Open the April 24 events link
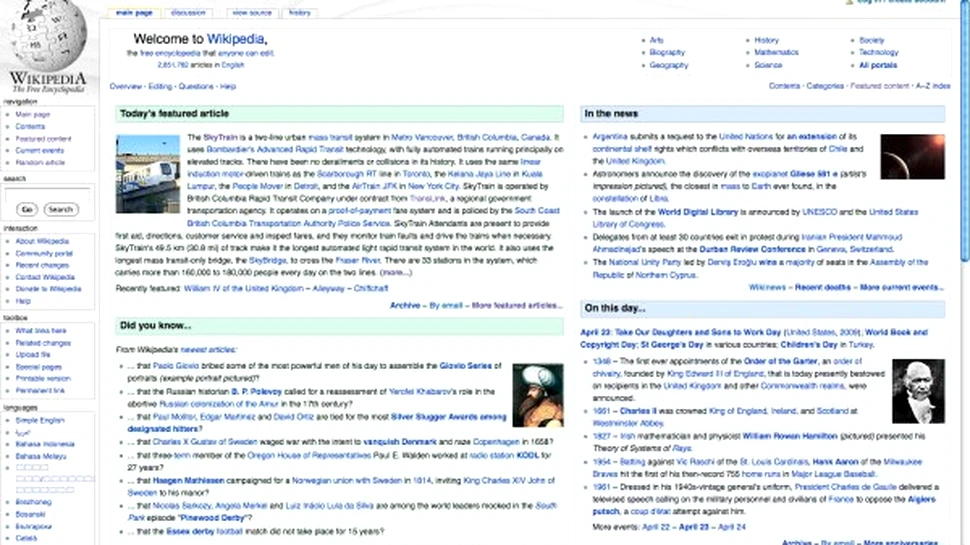The width and height of the screenshot is (970, 545). [x=732, y=527]
